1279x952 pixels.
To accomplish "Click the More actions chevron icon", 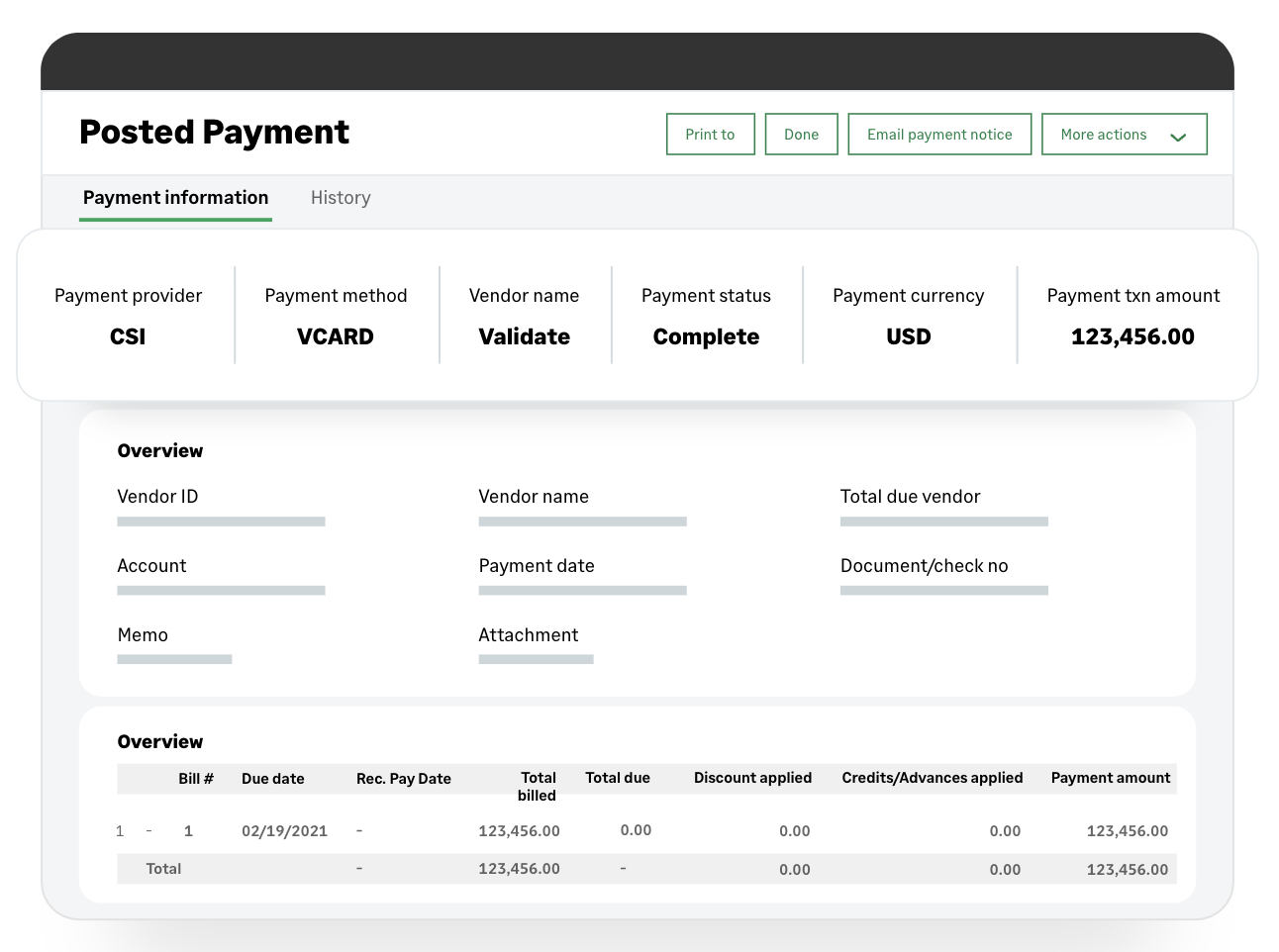I will pyautogui.click(x=1178, y=135).
